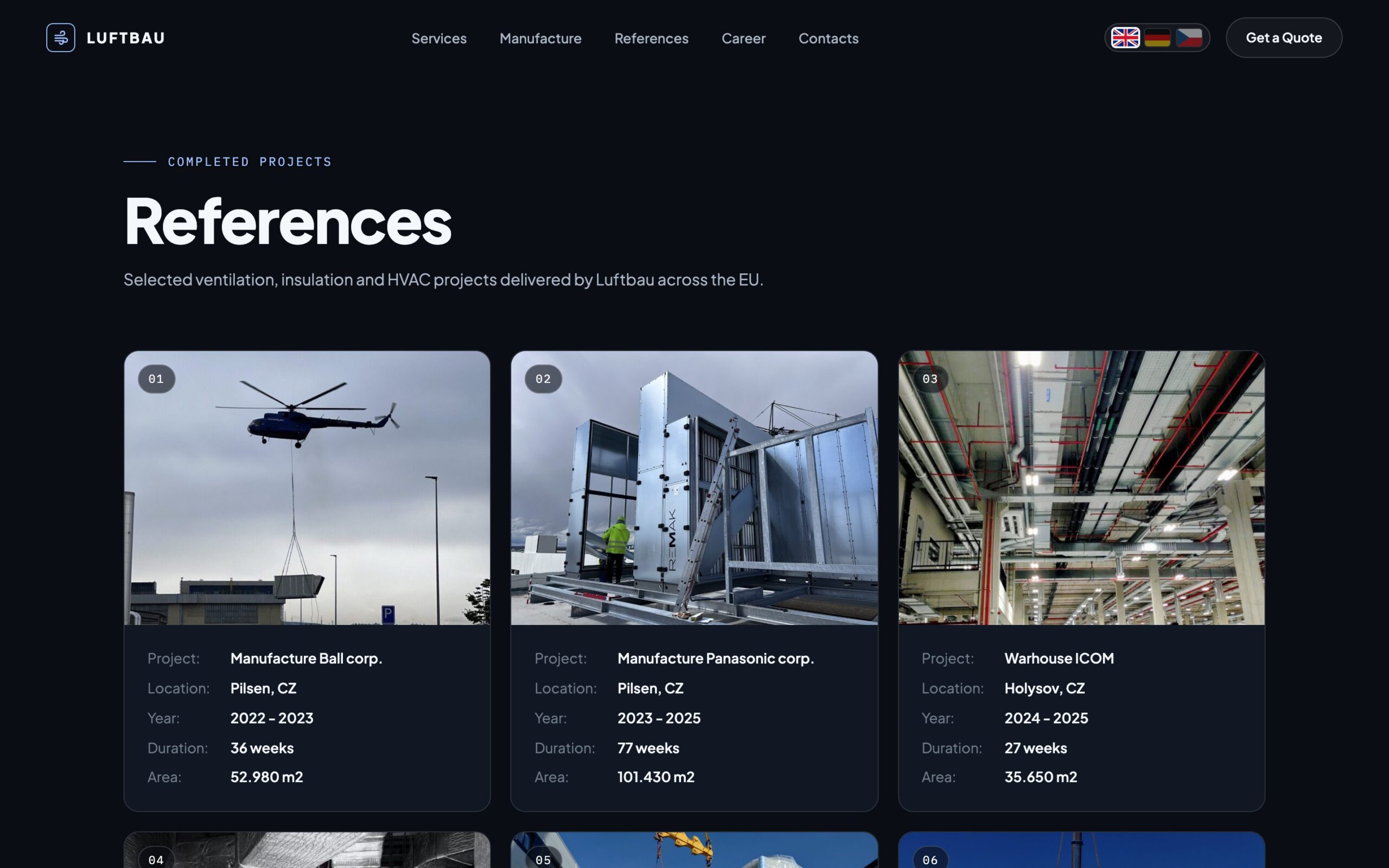Select the Manufacture Panasonic corp. project name
Viewport: 1389px width, 868px height.
716,659
